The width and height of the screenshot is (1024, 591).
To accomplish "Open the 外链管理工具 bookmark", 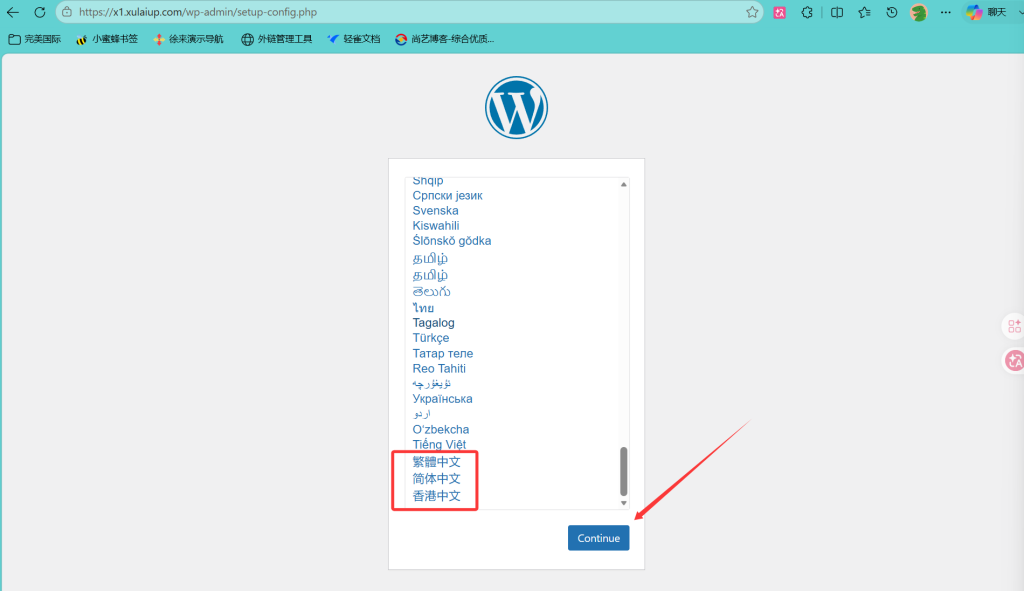I will coord(277,39).
